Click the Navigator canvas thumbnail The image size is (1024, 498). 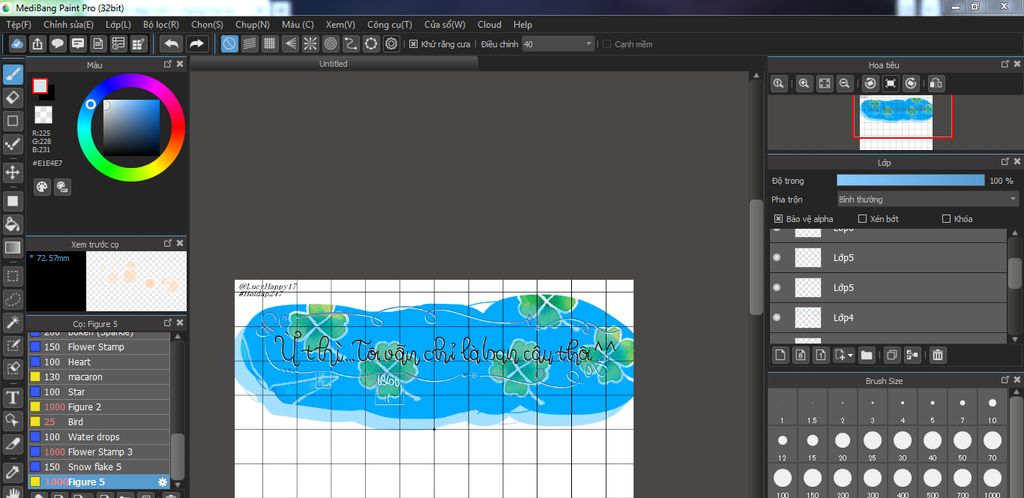(896, 122)
